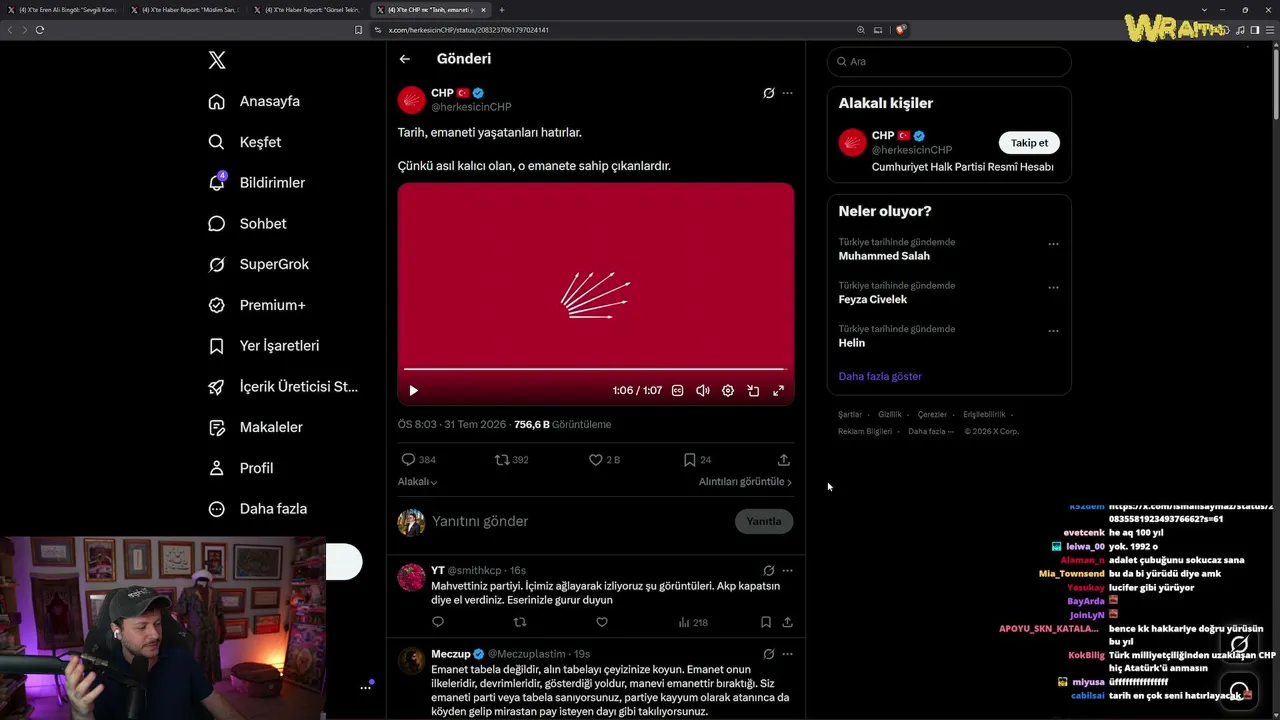The width and height of the screenshot is (1280, 720).
Task: Expand the Alakalı sort dropdown
Action: (418, 482)
